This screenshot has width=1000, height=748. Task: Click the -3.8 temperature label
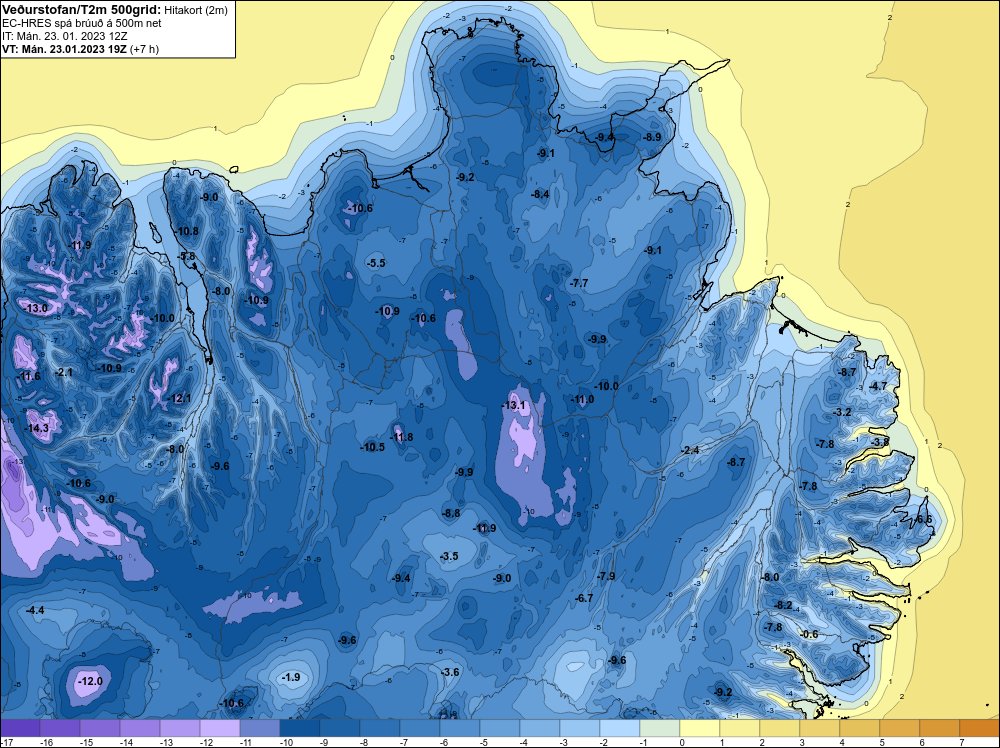(x=880, y=442)
